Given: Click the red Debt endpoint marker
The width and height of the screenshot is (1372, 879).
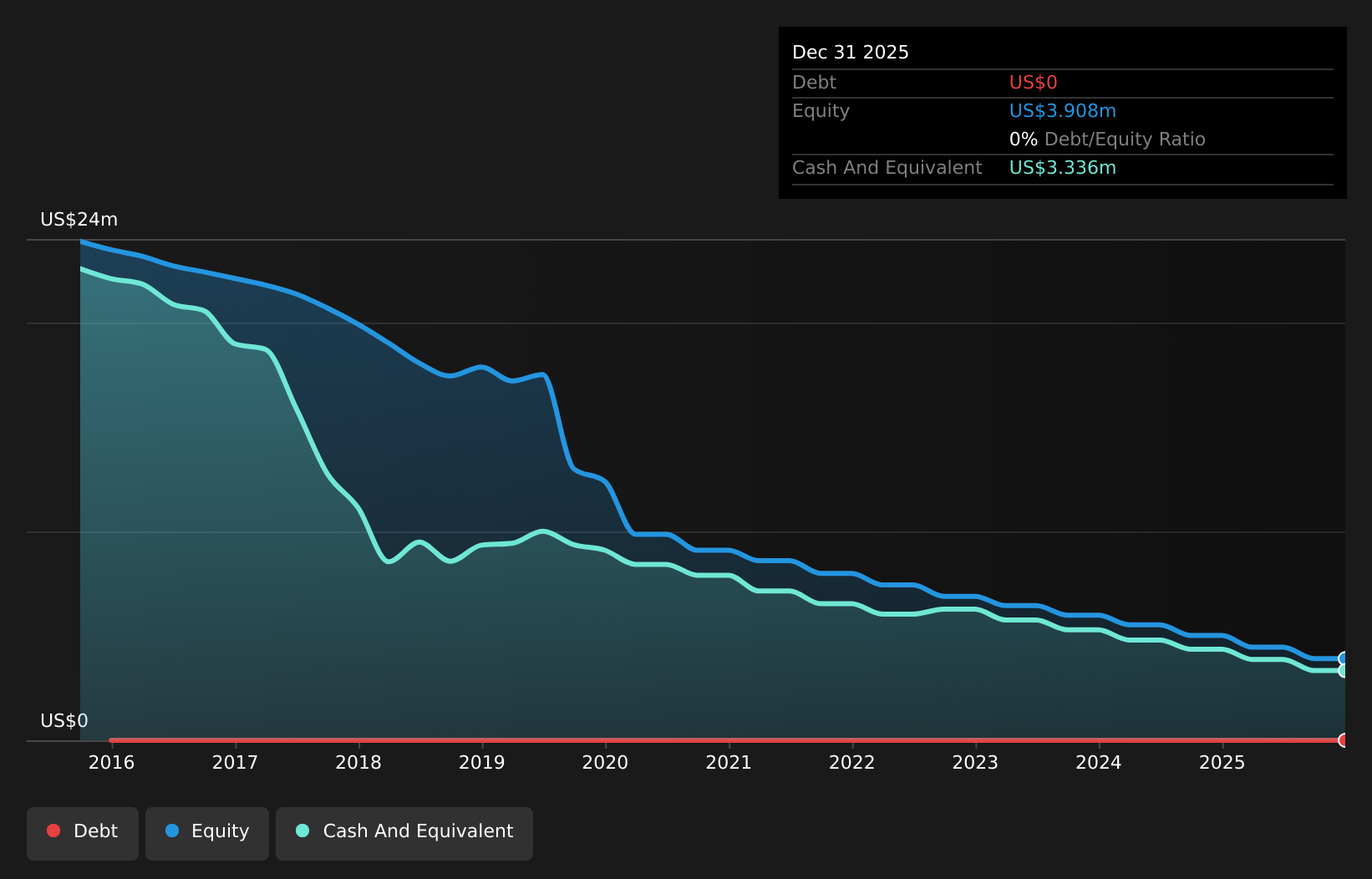Looking at the screenshot, I should click(x=1344, y=739).
